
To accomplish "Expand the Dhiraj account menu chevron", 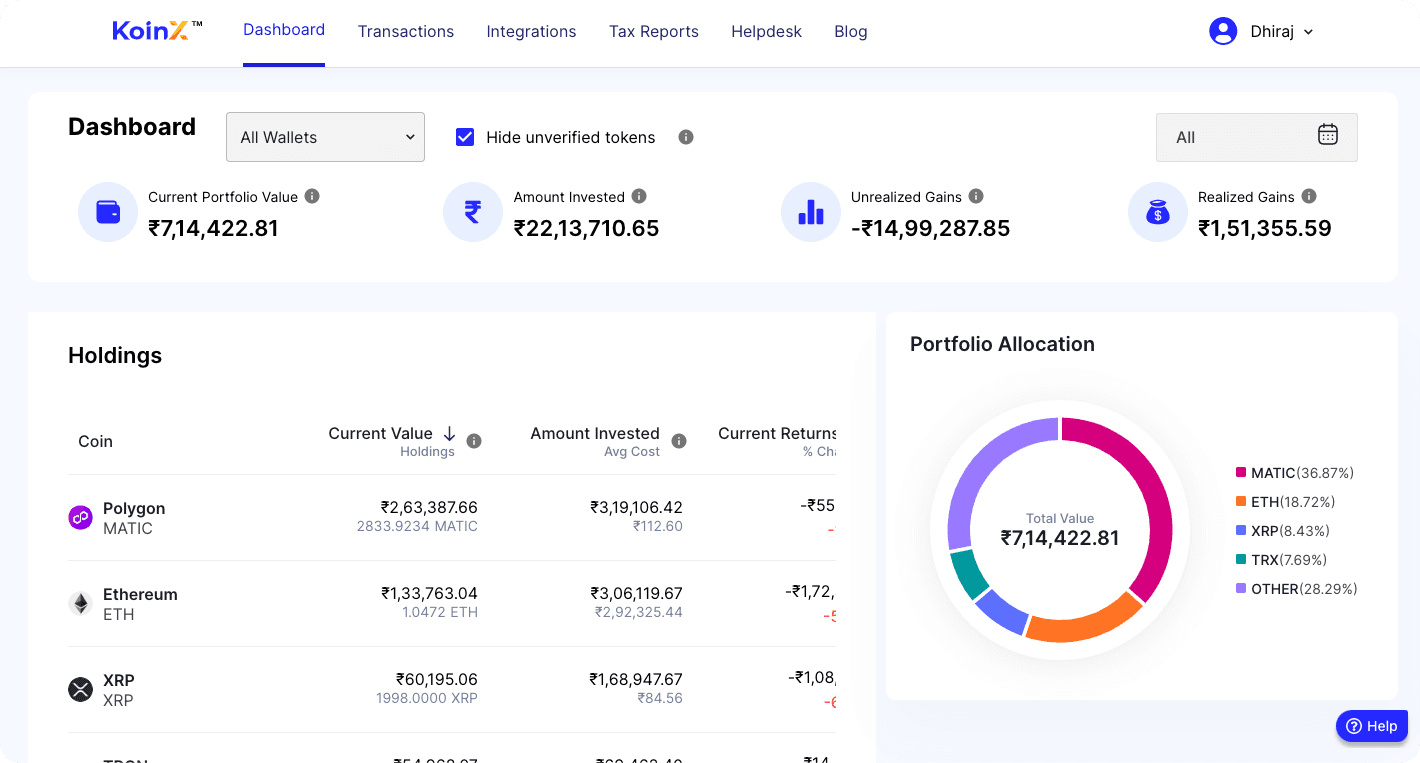I will [1308, 32].
